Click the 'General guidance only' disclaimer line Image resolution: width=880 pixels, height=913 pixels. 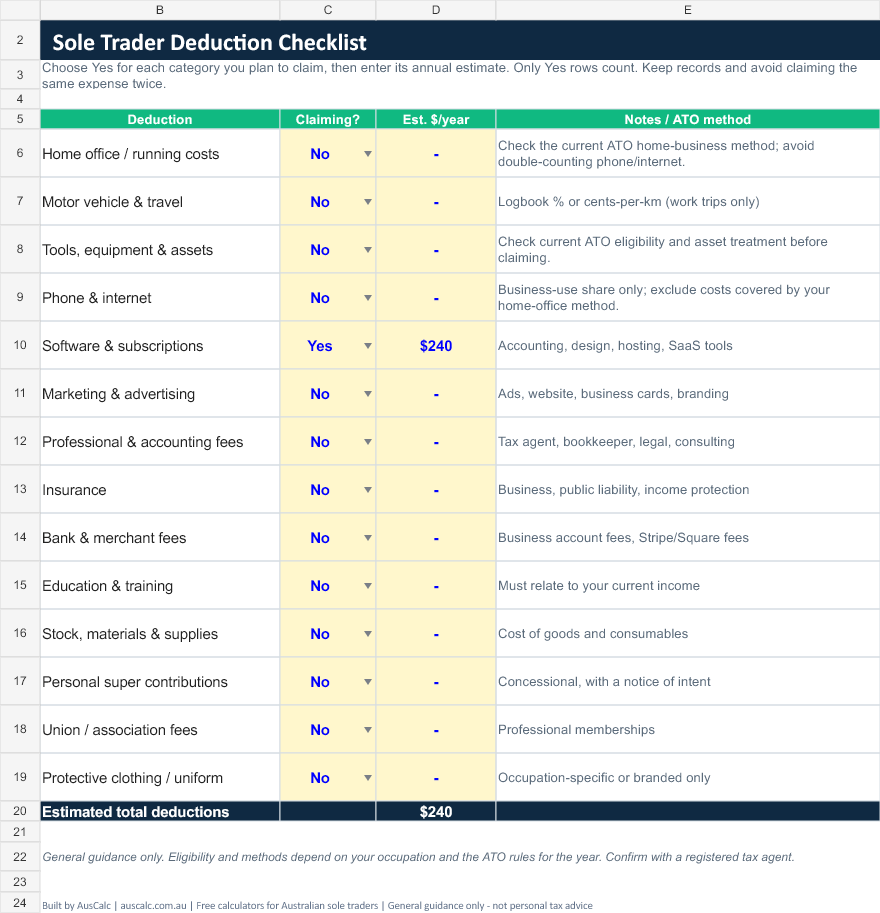click(x=418, y=857)
